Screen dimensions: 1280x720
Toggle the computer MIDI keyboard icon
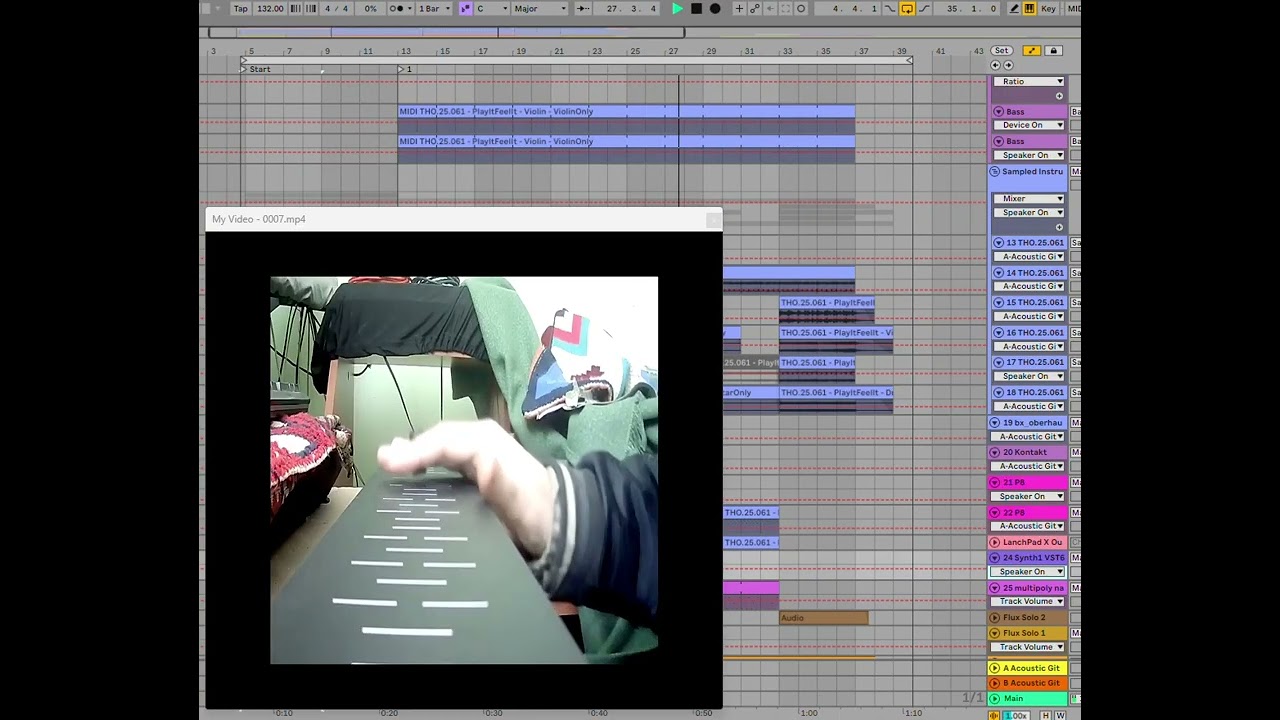coord(1029,8)
